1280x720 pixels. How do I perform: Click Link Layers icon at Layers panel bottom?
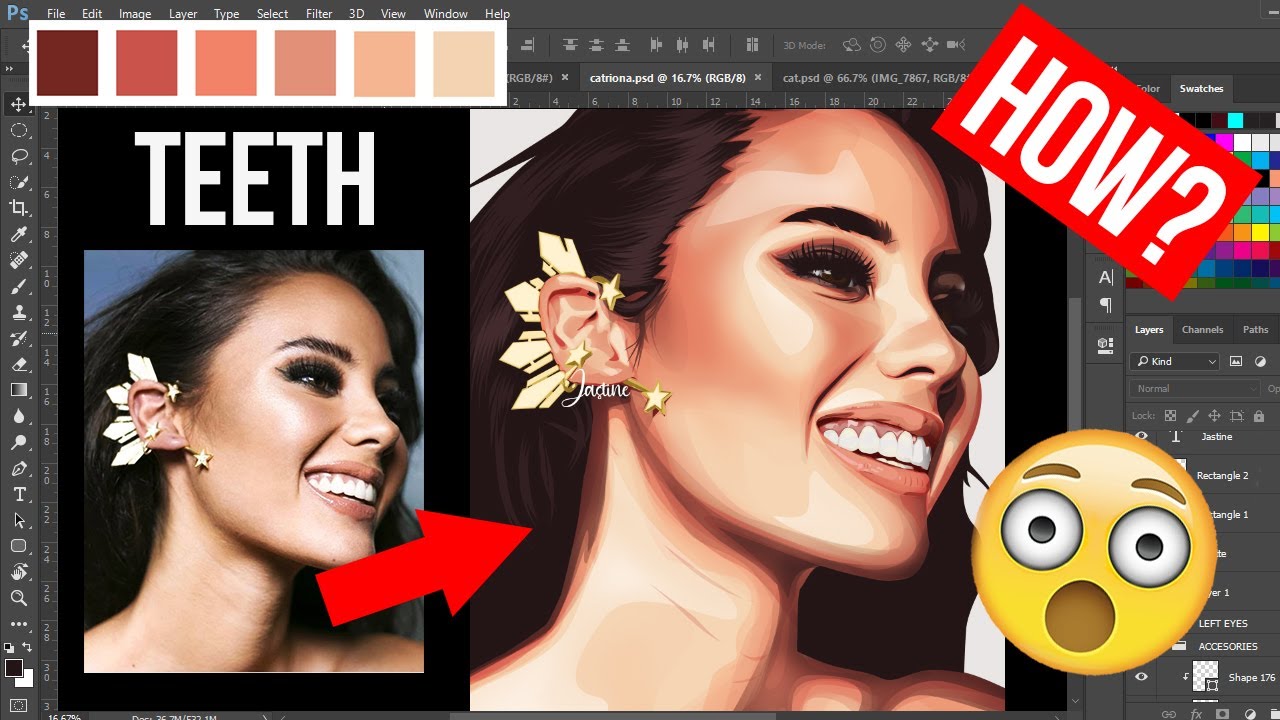pos(1167,714)
